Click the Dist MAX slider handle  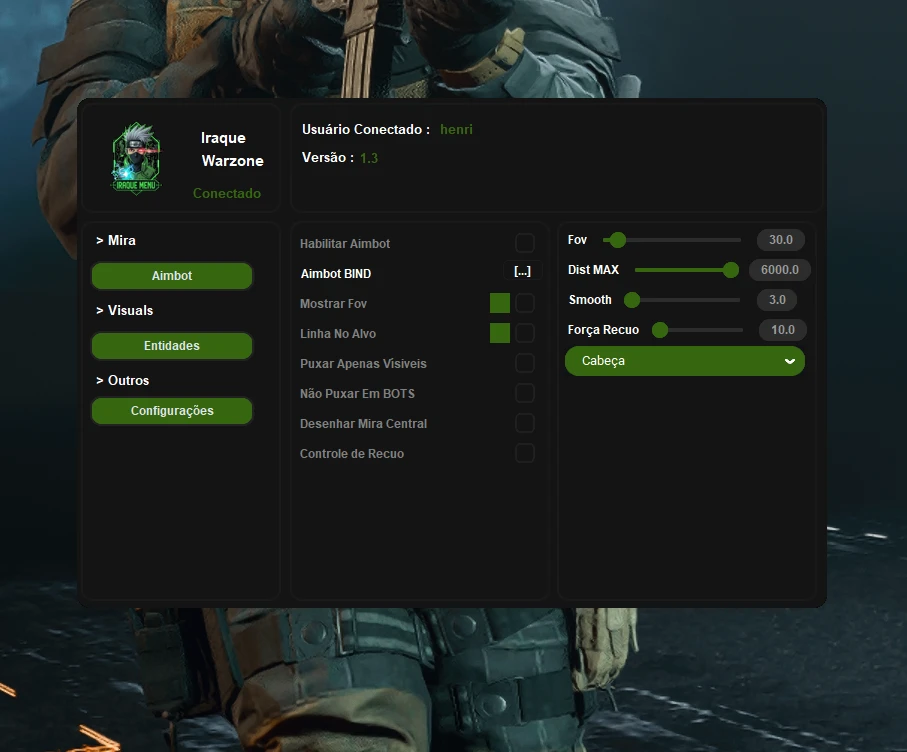pos(731,270)
